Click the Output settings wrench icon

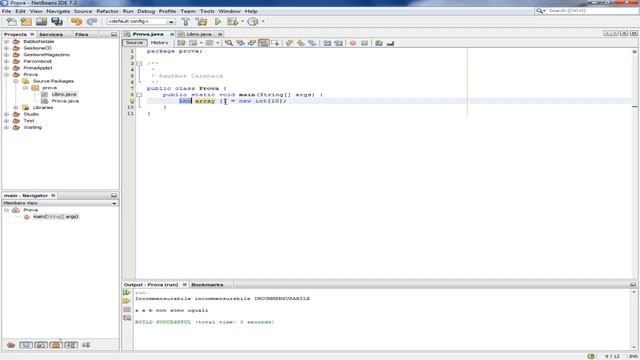(x=127, y=318)
